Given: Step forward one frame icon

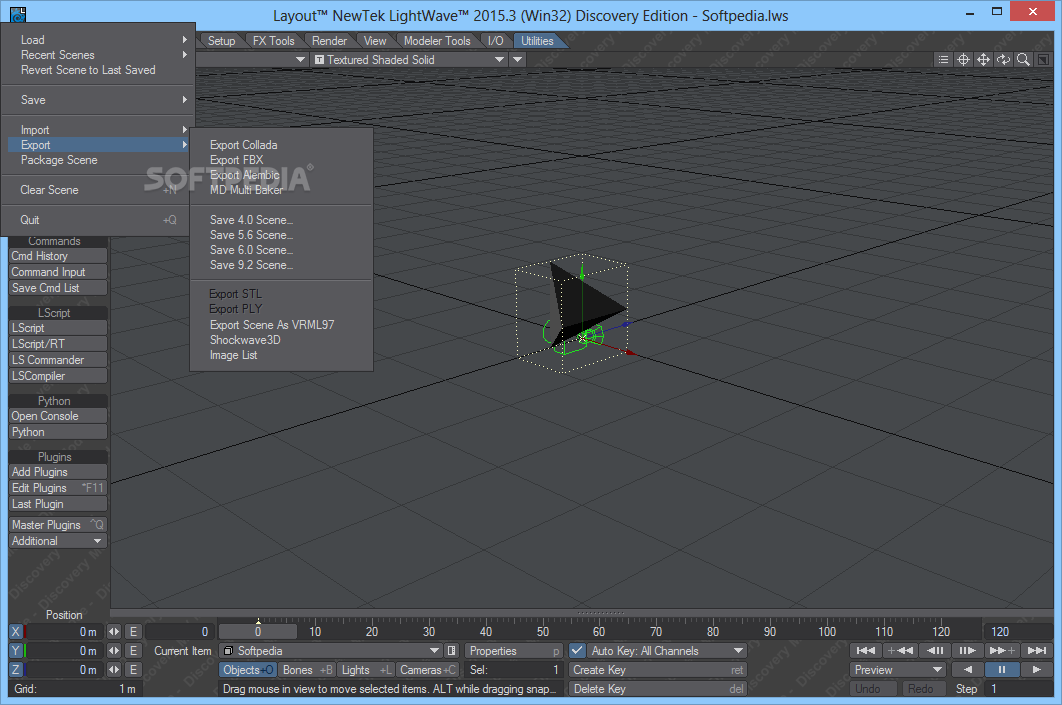Looking at the screenshot, I should click(x=968, y=650).
